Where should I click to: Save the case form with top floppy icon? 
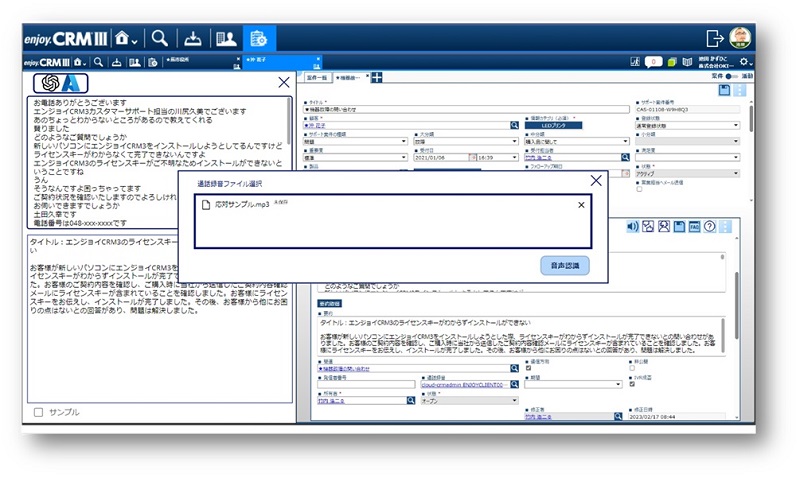click(724, 90)
